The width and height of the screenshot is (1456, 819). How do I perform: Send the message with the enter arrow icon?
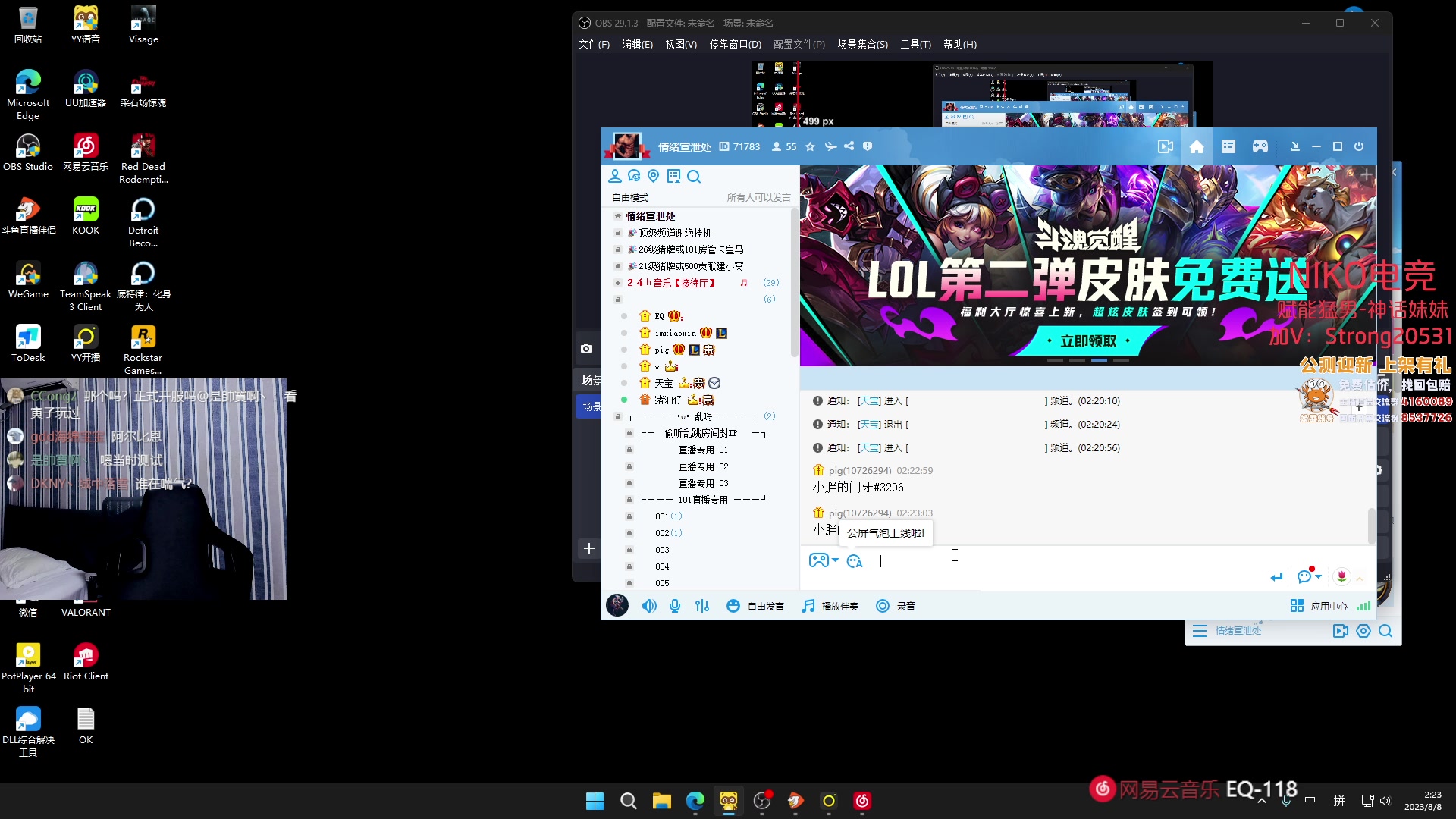(1277, 577)
